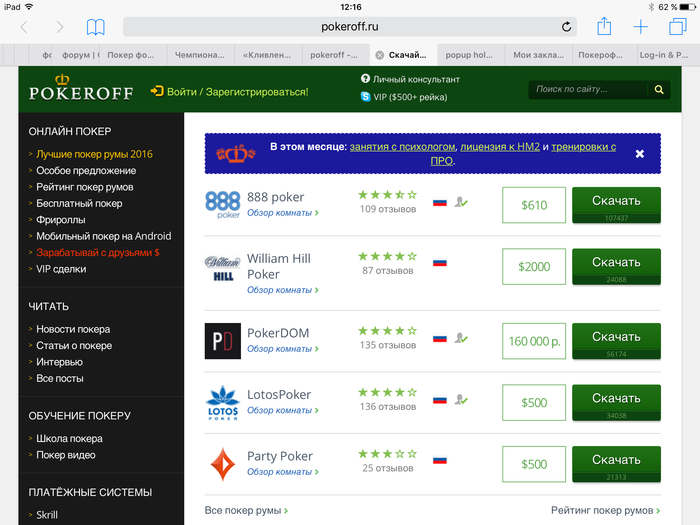The image size is (700, 525).
Task: Click the Party Poker diamond logo
Action: coord(223,464)
